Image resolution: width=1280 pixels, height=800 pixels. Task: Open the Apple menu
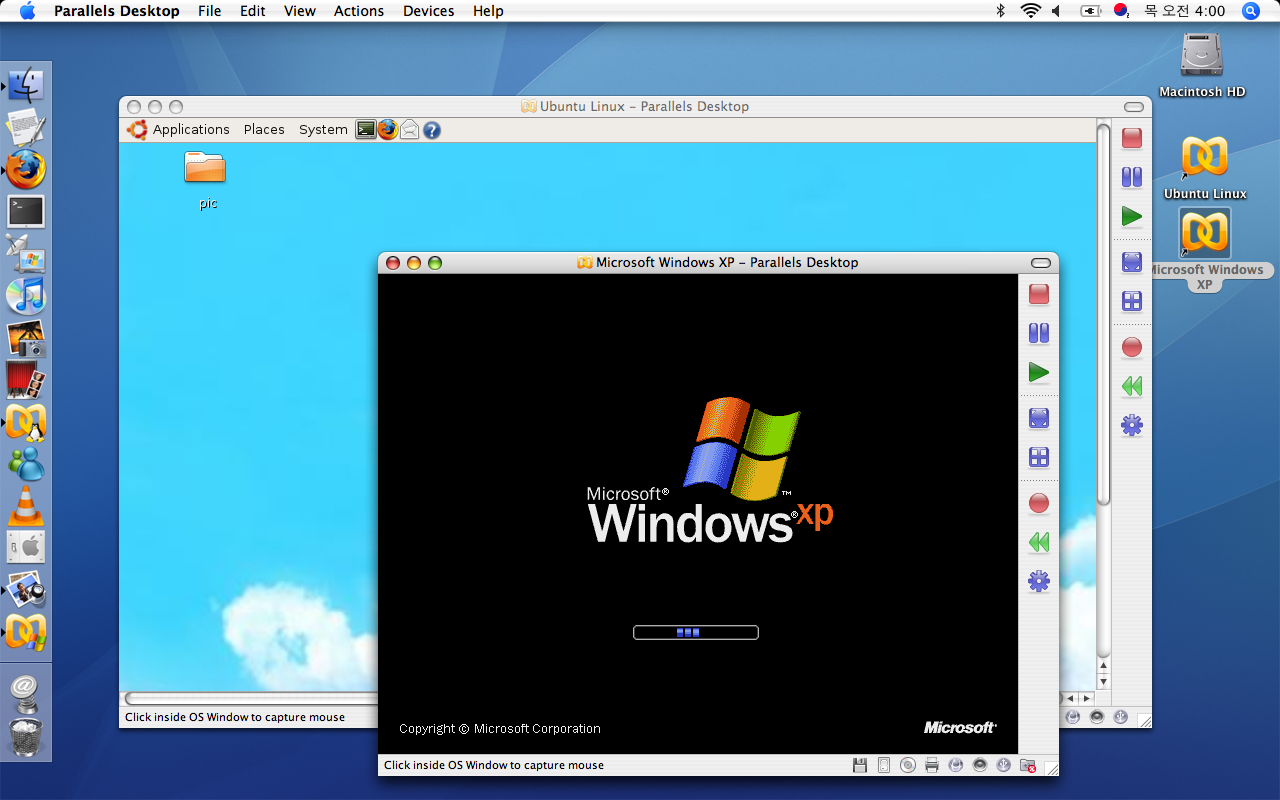pos(27,11)
